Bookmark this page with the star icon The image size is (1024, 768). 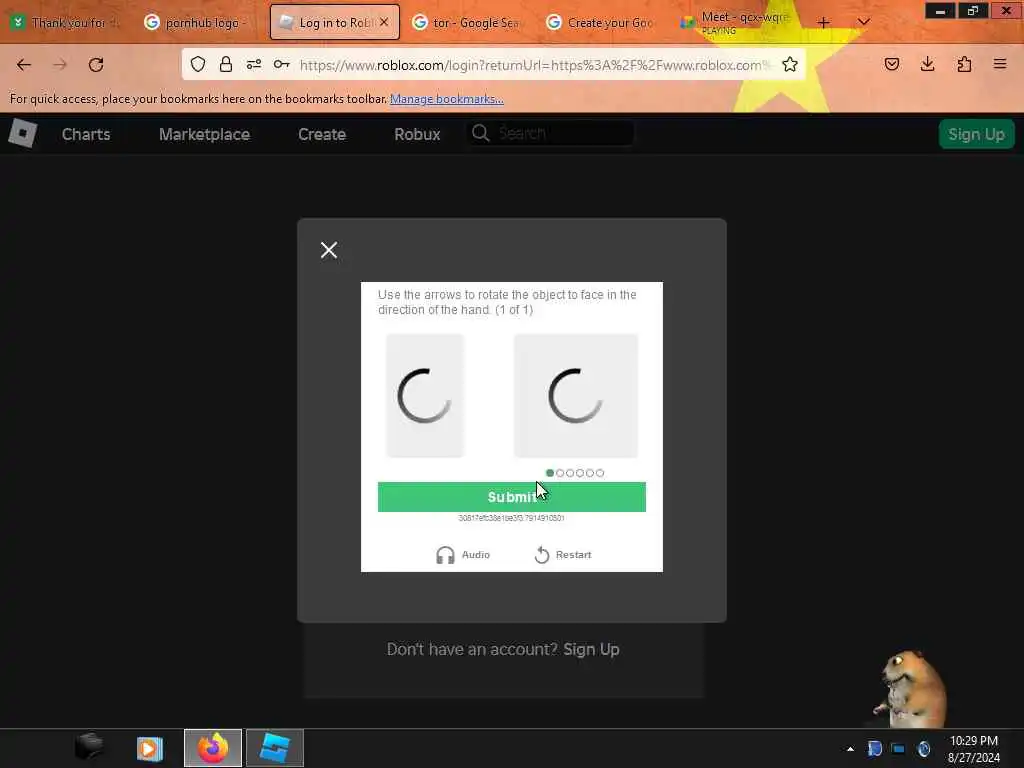(790, 64)
